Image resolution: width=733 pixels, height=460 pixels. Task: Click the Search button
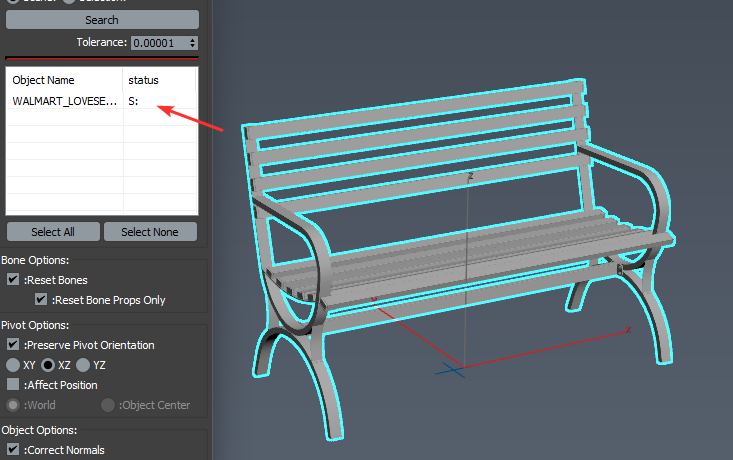(x=102, y=20)
